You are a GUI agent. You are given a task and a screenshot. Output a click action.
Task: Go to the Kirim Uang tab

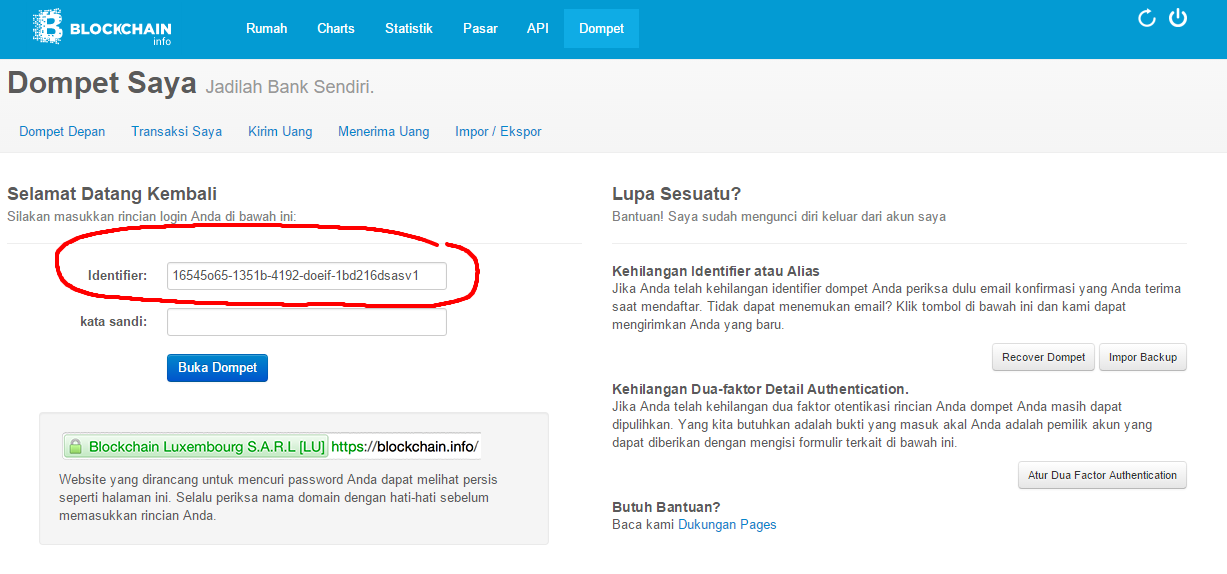(280, 131)
